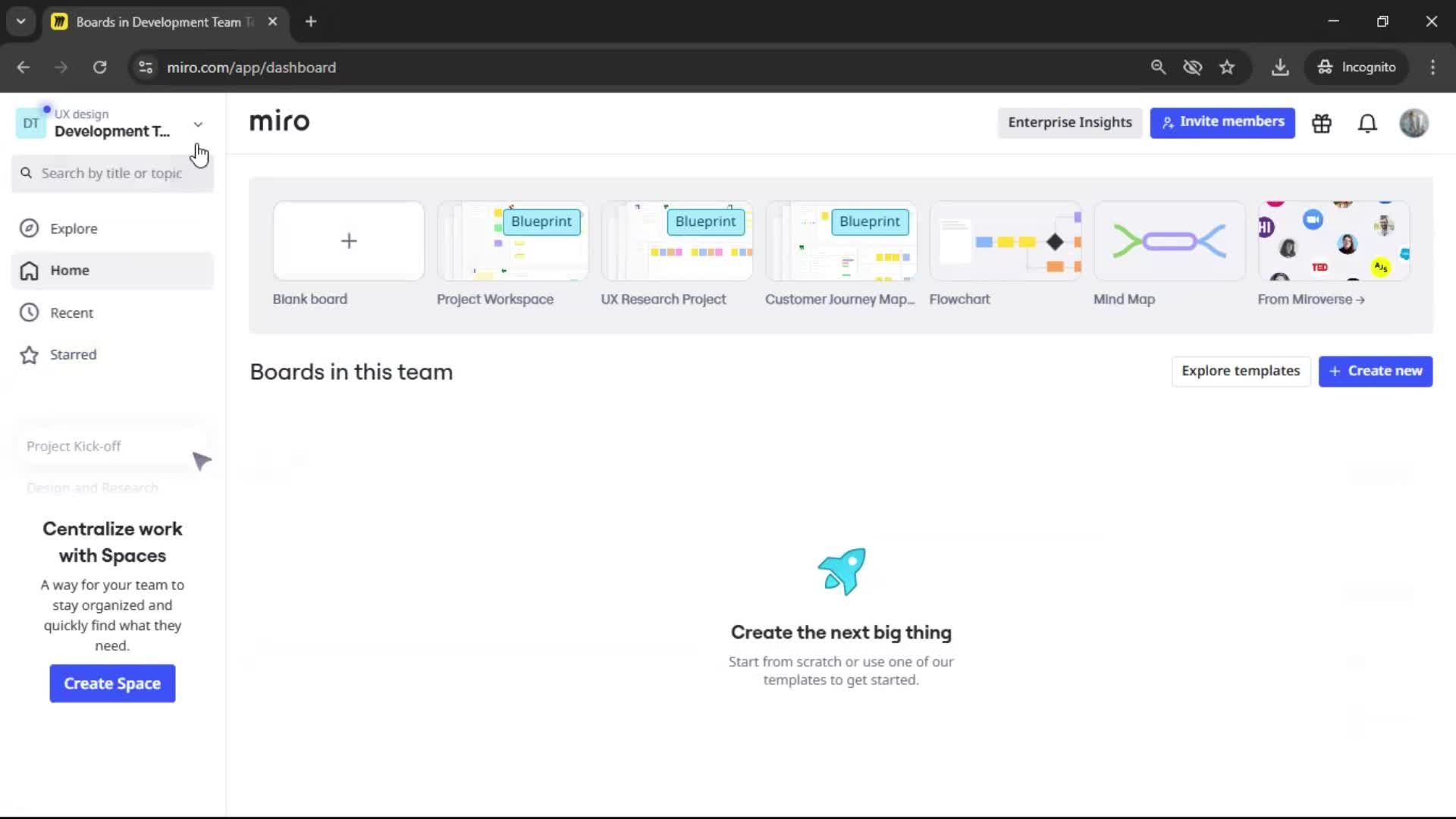Click the DT team avatar badge
Screen dimensions: 1456x819
tap(31, 123)
